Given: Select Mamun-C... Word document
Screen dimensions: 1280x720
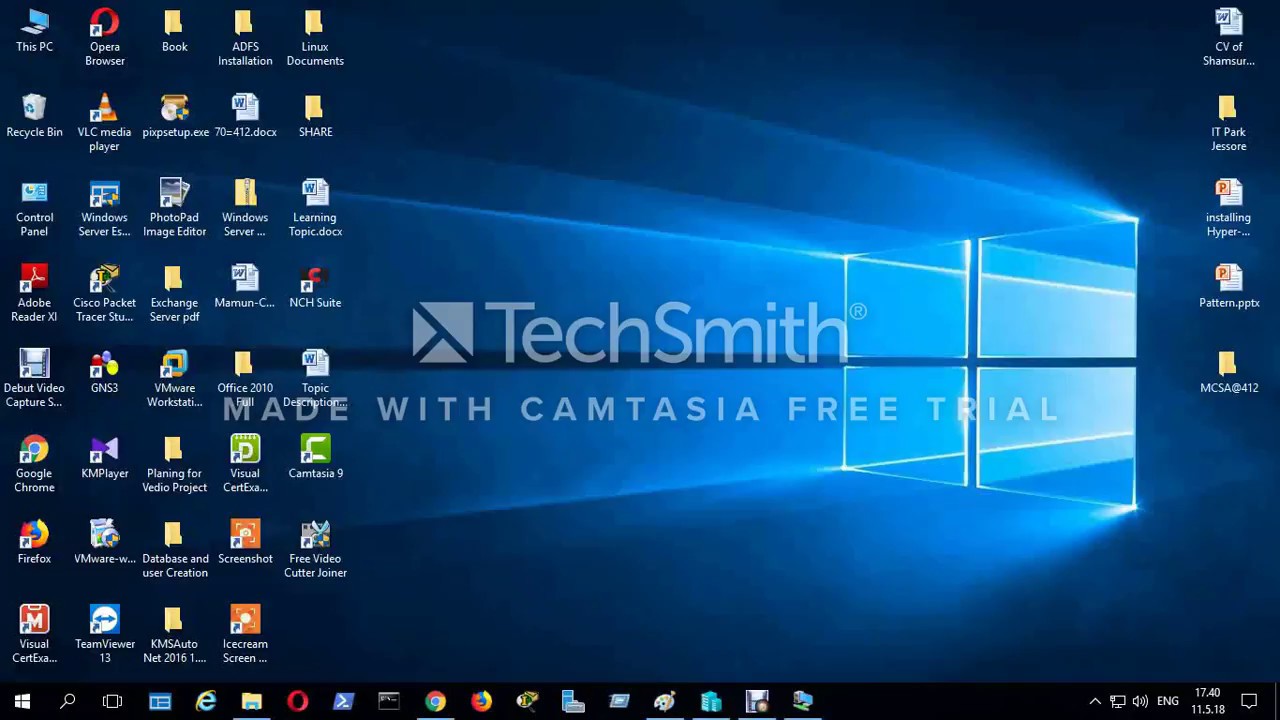Looking at the screenshot, I should [245, 287].
